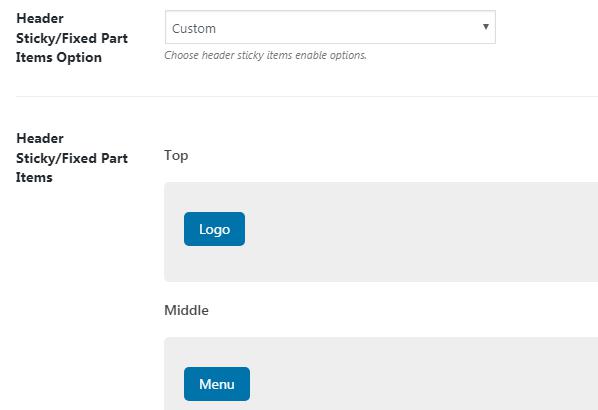The height and width of the screenshot is (410, 598).
Task: Select the Menu item in Middle section
Action: [x=217, y=384]
